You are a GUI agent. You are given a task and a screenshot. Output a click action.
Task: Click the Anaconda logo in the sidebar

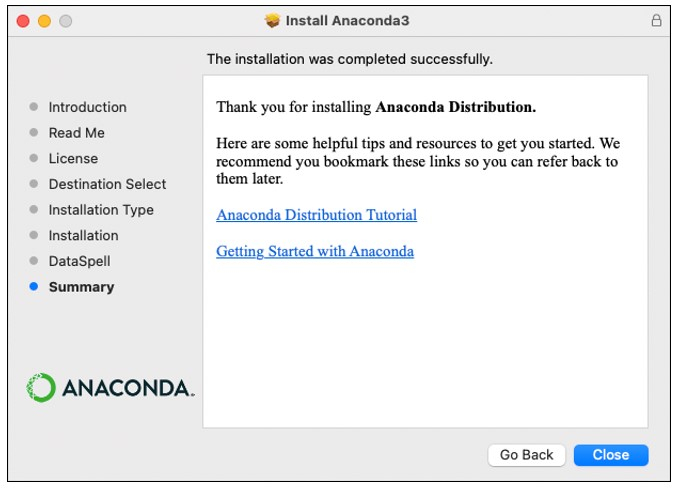[x=110, y=388]
